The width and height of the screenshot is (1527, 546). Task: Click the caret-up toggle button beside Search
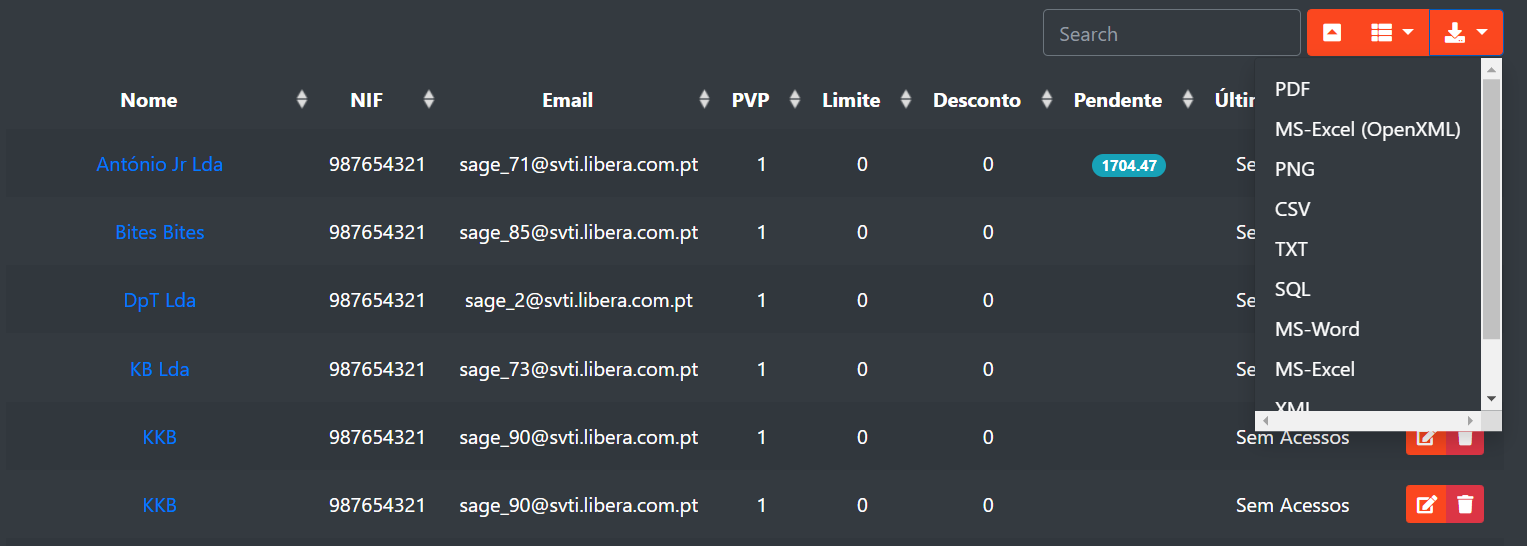(x=1331, y=33)
